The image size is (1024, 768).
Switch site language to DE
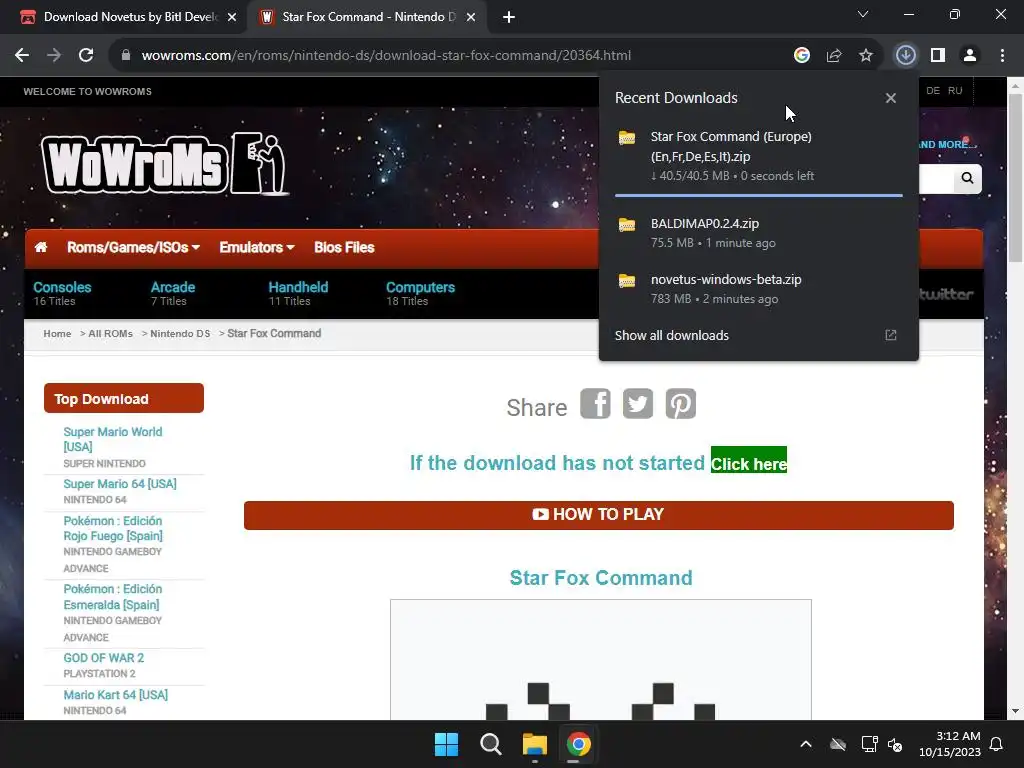pos(933,91)
